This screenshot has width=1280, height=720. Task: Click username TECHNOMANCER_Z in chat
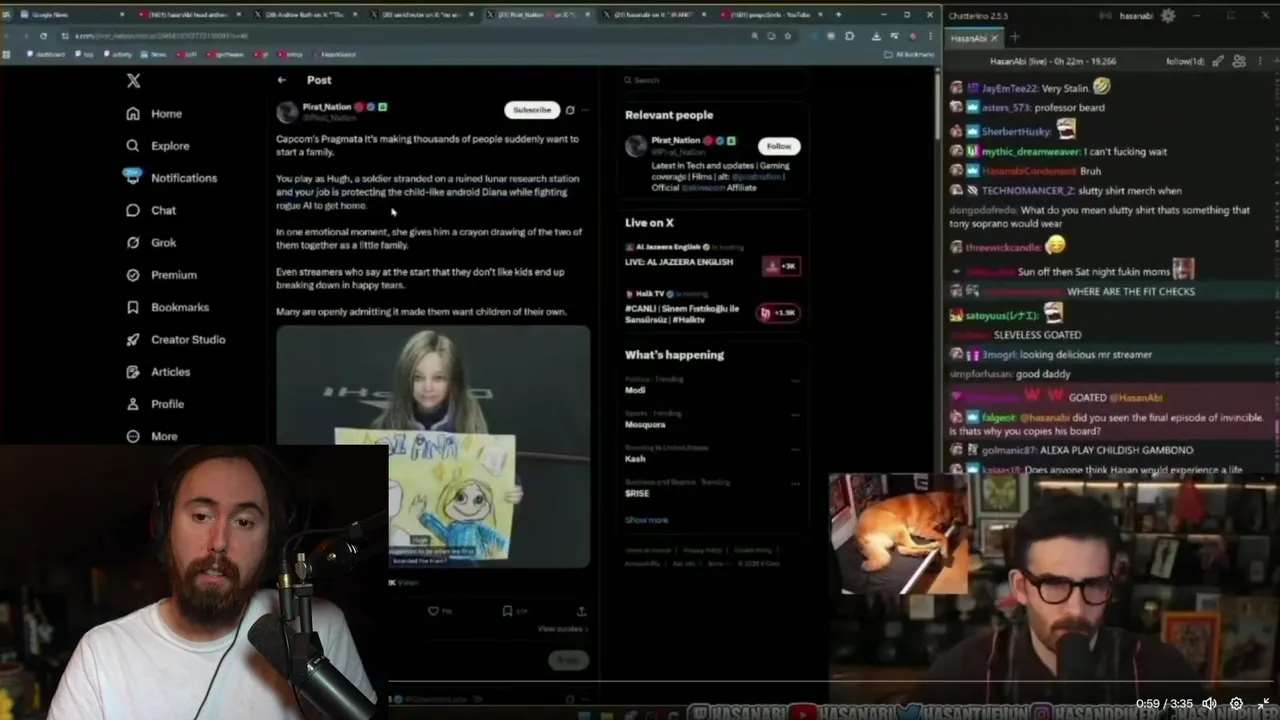click(x=1028, y=191)
